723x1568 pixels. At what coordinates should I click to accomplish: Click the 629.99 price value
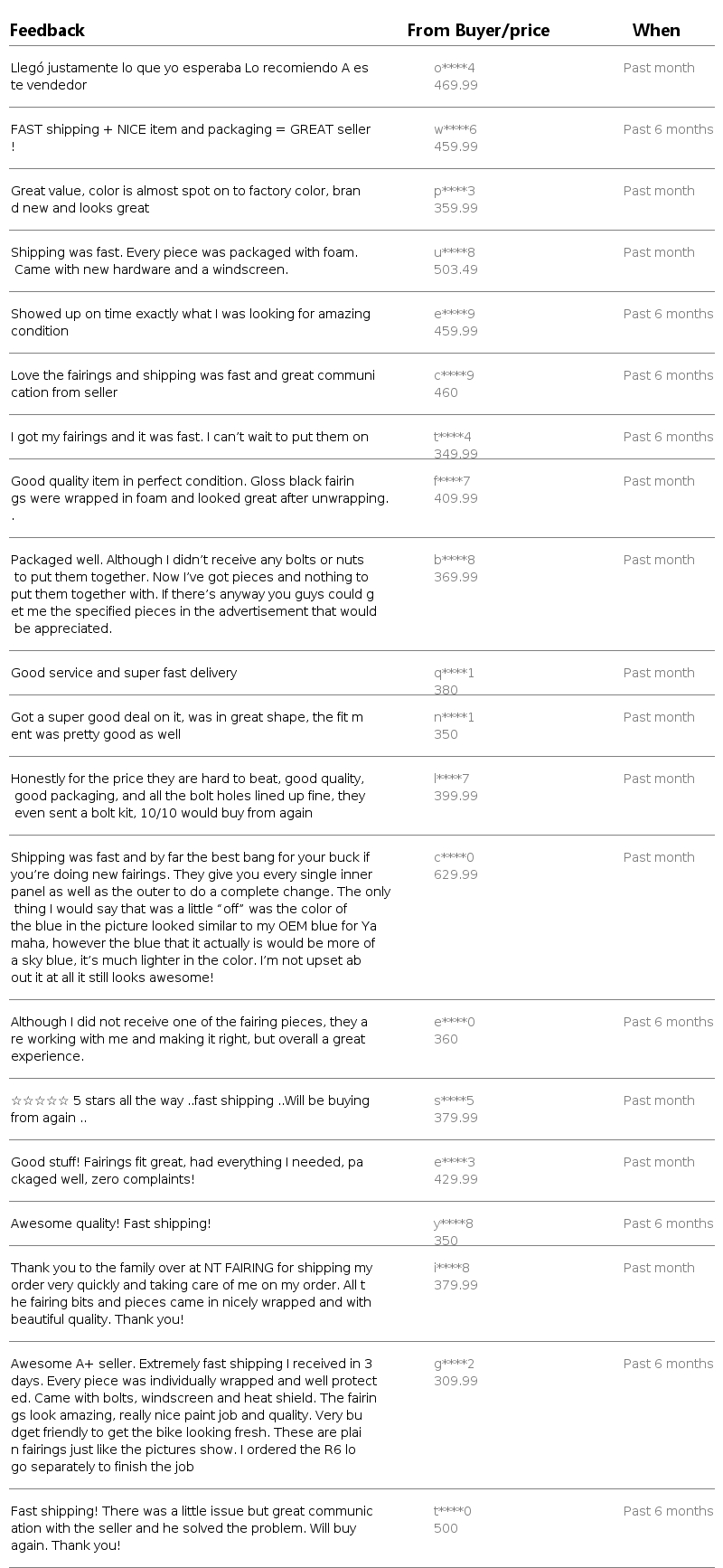[455, 874]
